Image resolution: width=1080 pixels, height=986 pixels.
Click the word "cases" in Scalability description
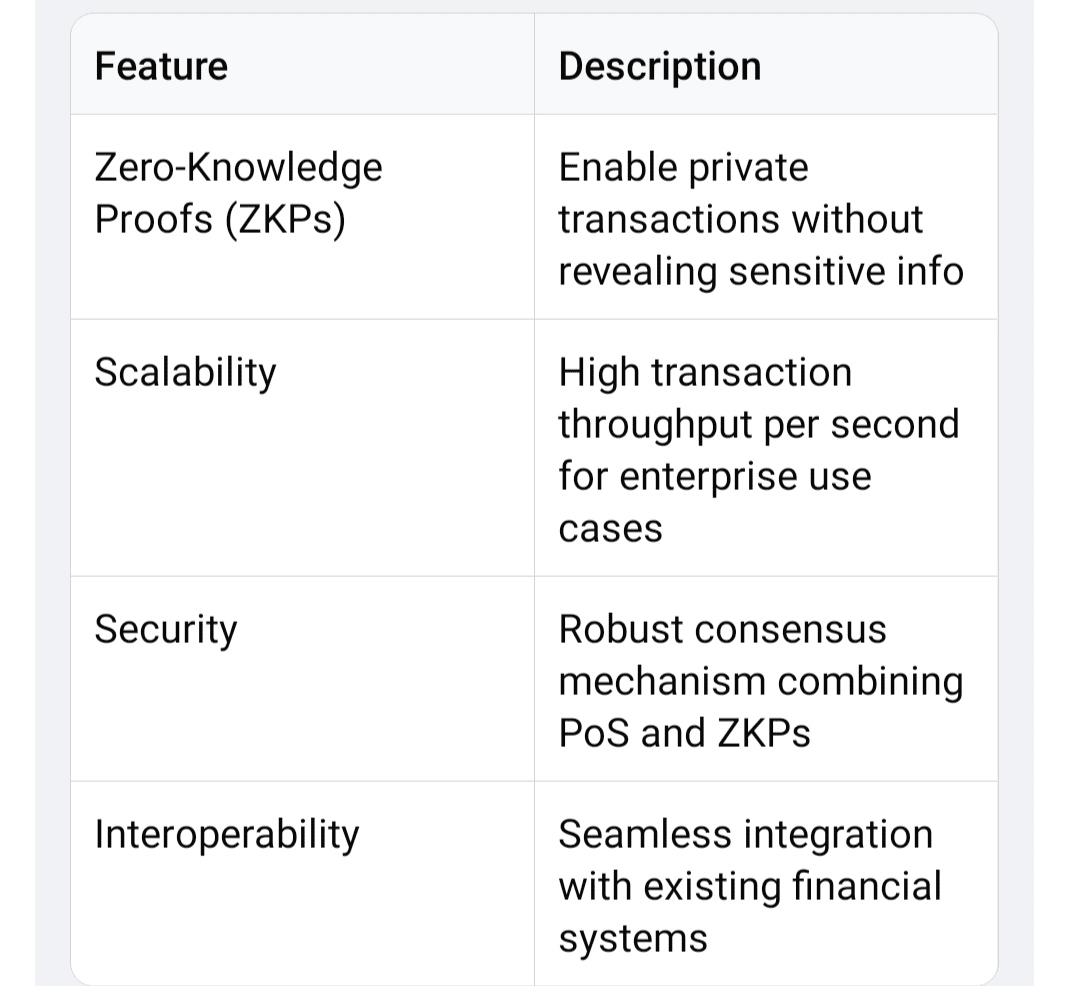[610, 528]
